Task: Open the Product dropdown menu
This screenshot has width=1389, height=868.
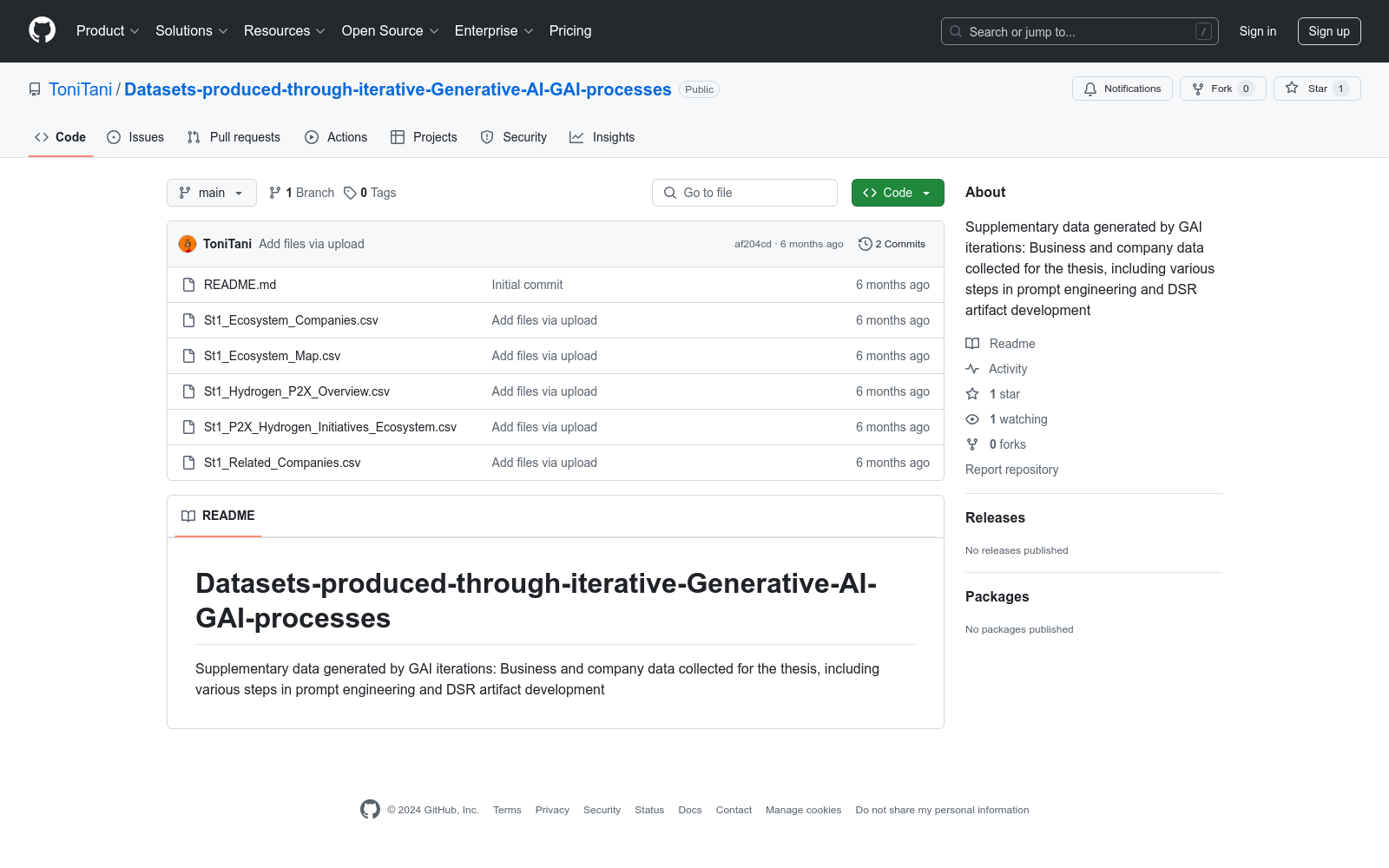Action: click(x=108, y=30)
